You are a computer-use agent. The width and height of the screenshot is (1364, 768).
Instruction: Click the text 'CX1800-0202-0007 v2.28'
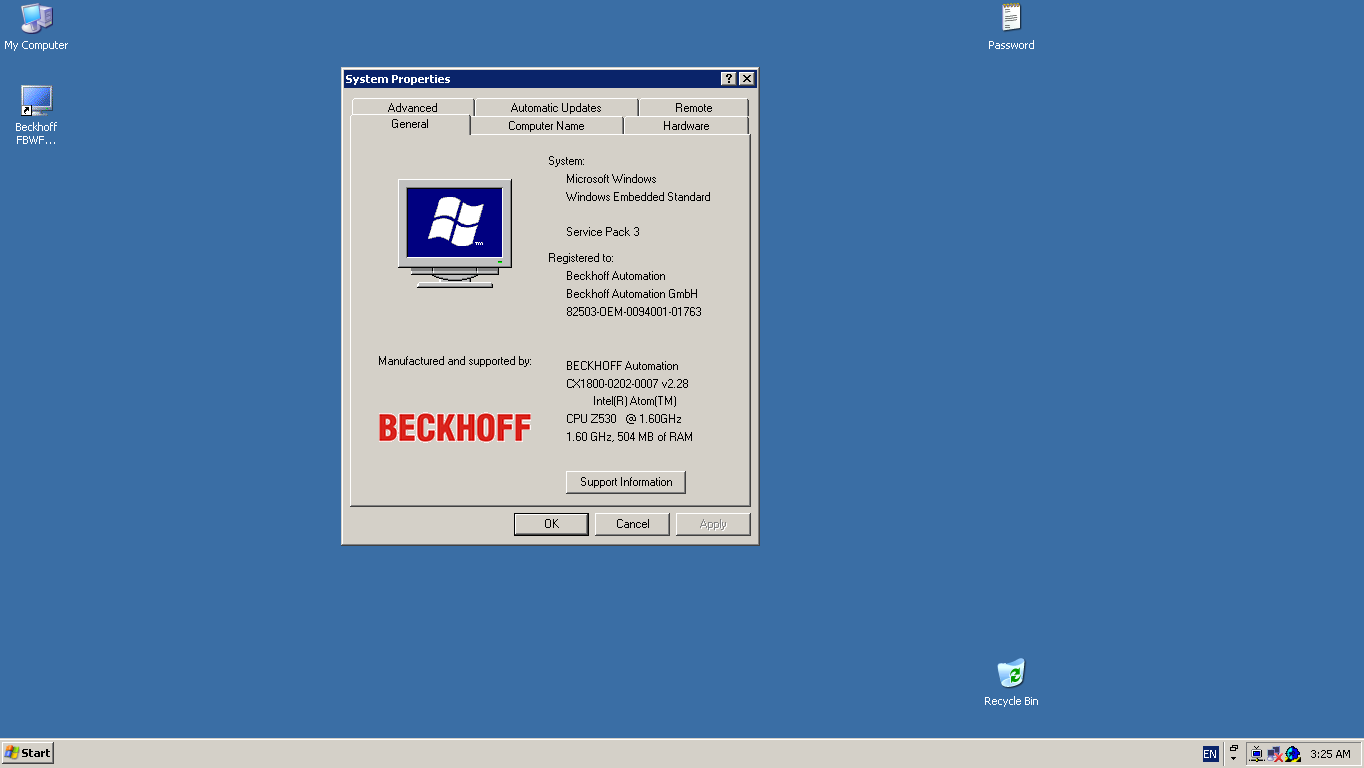627,384
